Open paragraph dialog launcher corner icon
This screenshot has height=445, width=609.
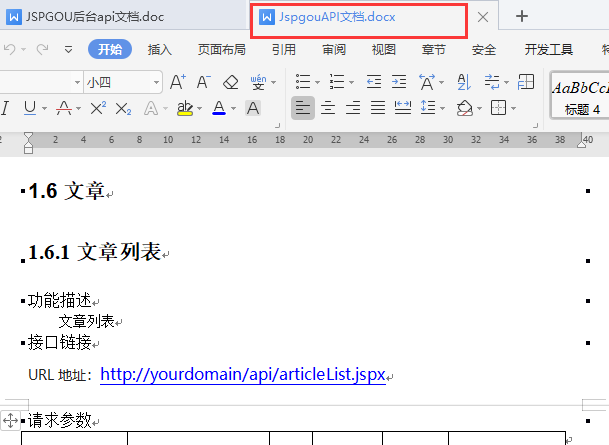(536, 125)
